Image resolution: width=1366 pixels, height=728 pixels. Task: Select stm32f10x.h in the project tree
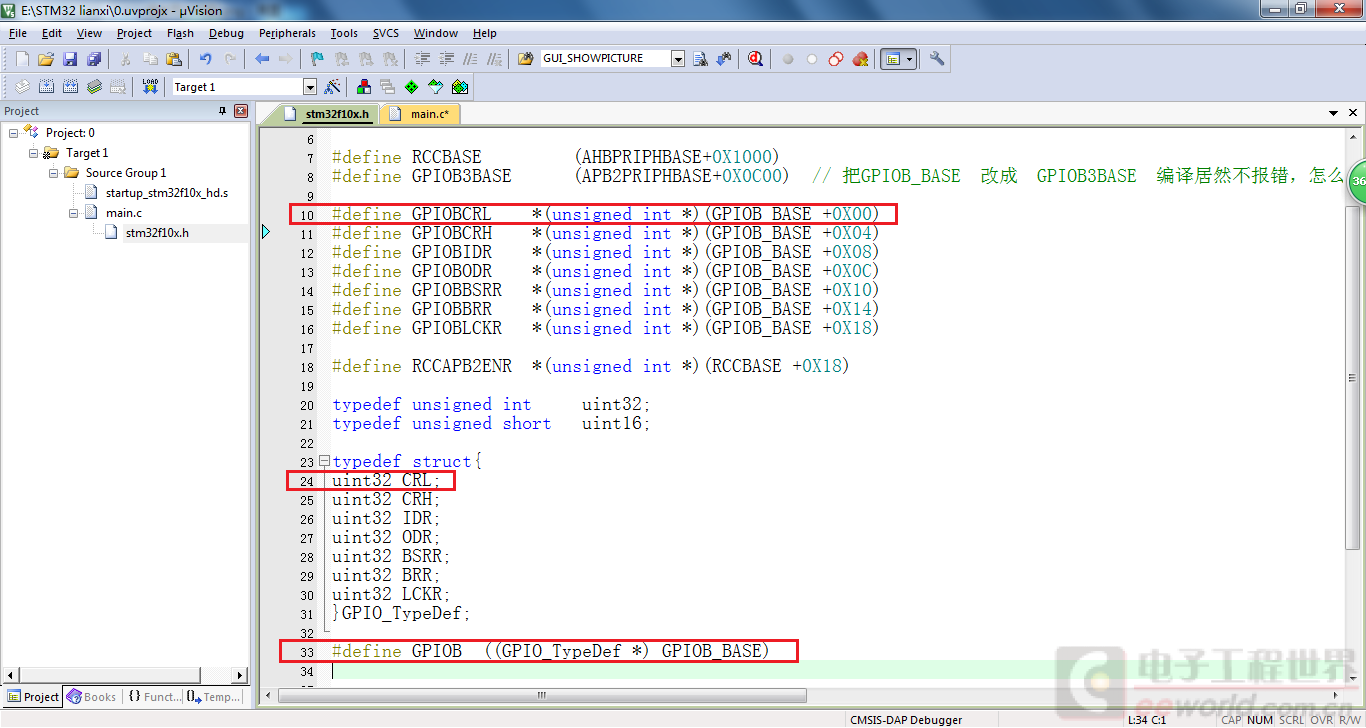157,233
